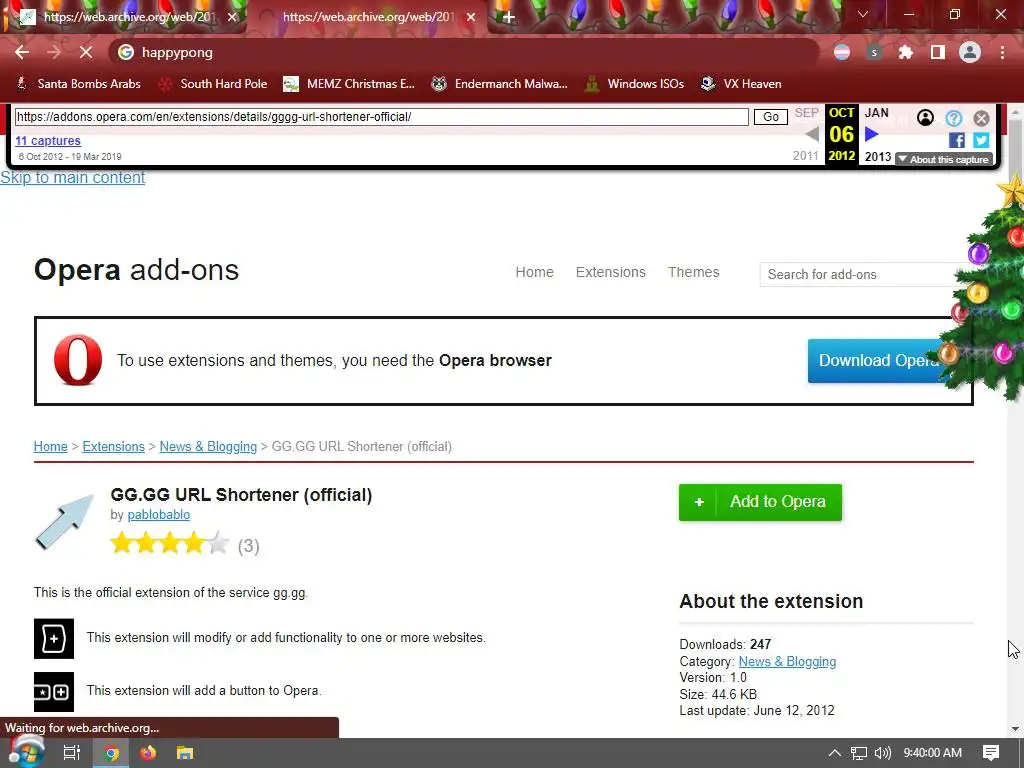Go to previous capture gray arrow
The width and height of the screenshot is (1024, 768).
[x=812, y=135]
